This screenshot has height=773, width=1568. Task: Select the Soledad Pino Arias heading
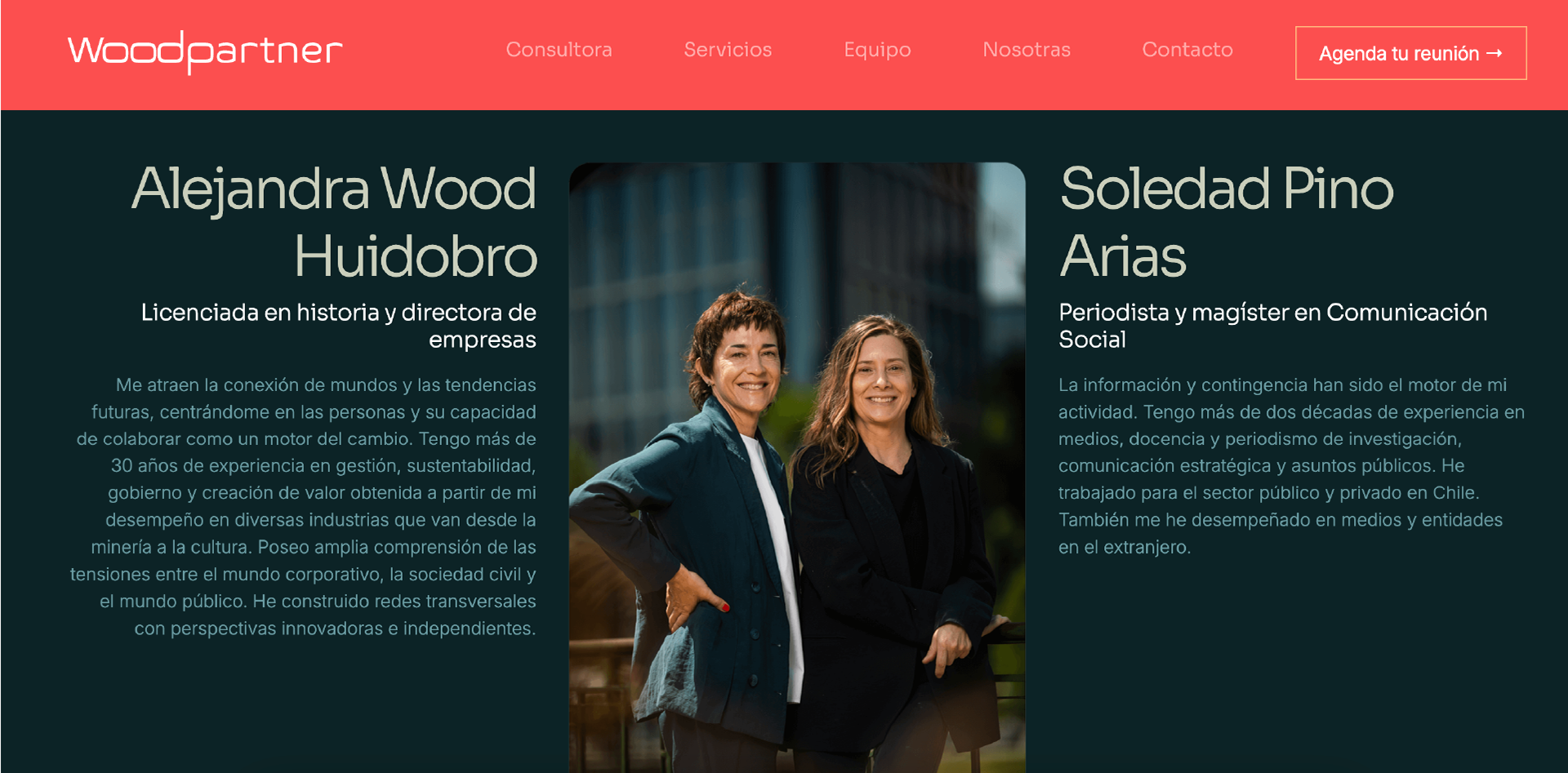(1227, 222)
